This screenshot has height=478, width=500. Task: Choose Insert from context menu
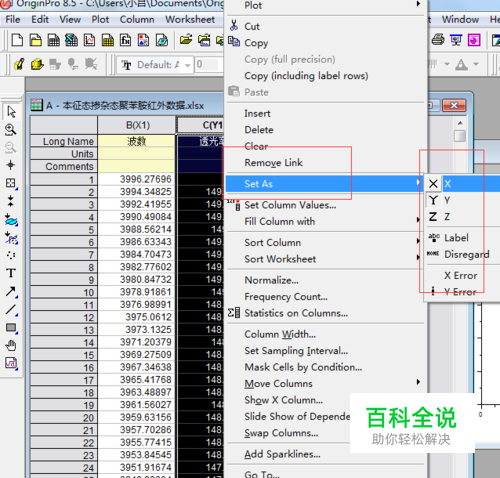257,113
